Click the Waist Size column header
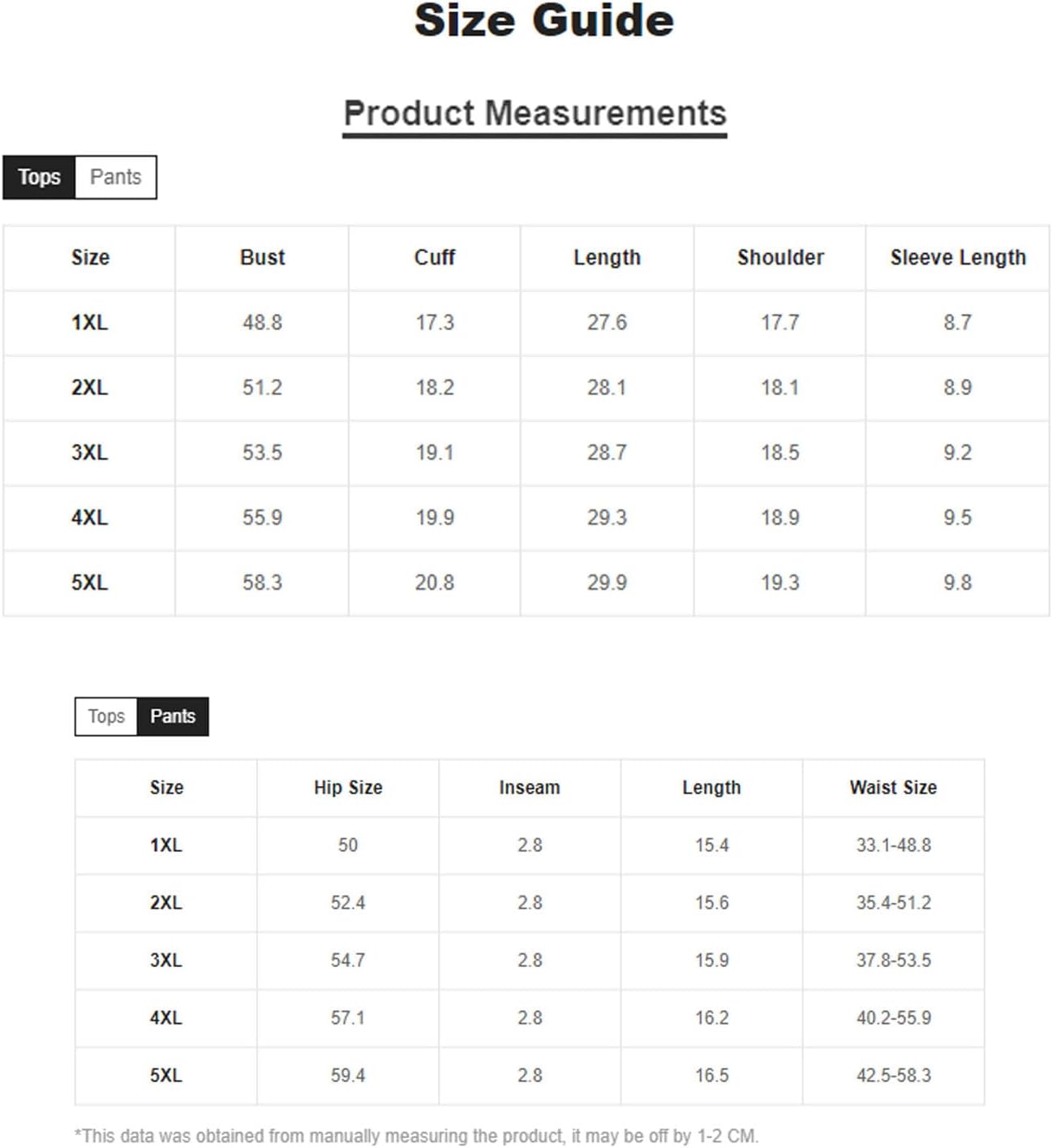Viewport: 1052px width, 1148px height. tap(893, 788)
